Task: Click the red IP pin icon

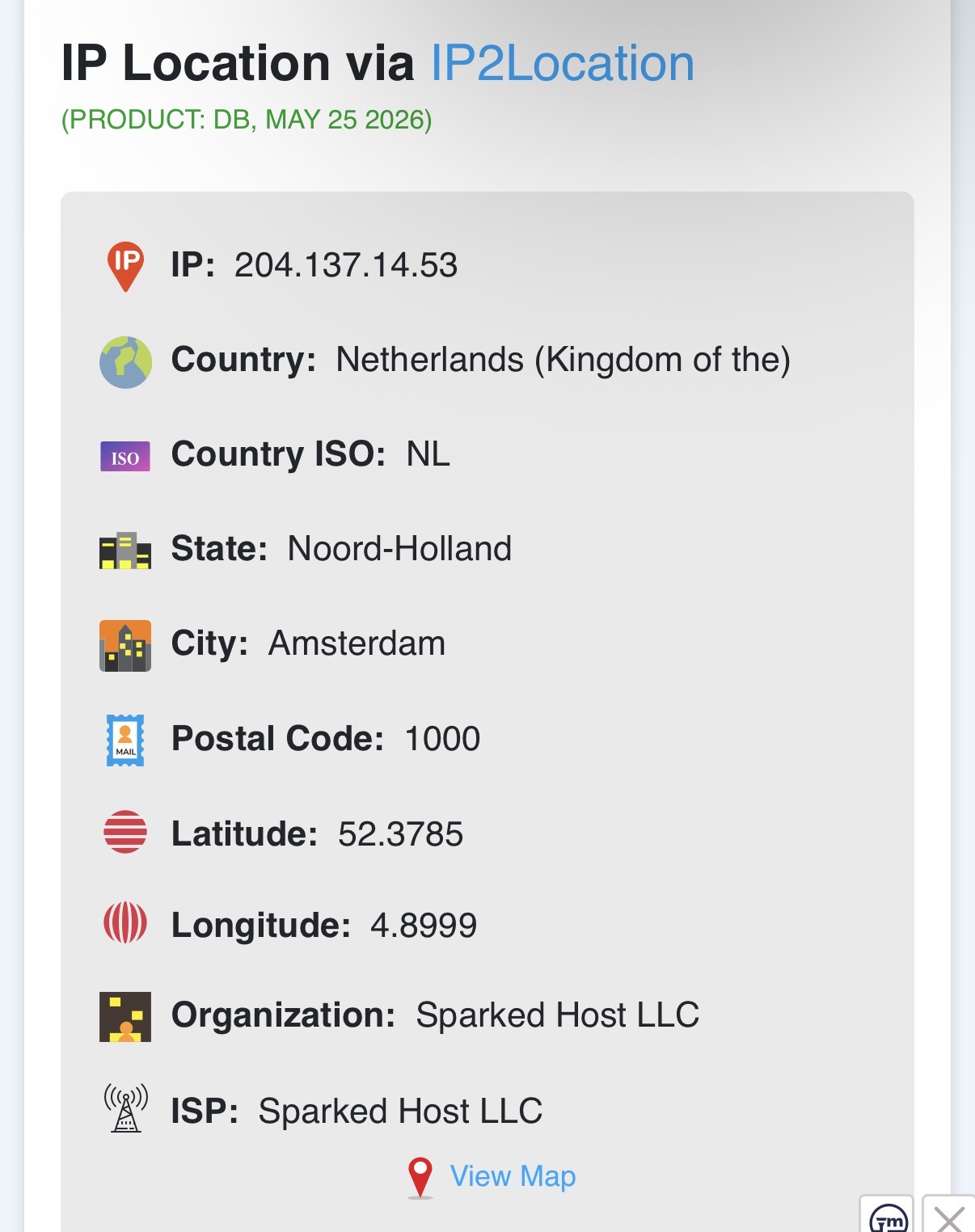Action: (125, 266)
